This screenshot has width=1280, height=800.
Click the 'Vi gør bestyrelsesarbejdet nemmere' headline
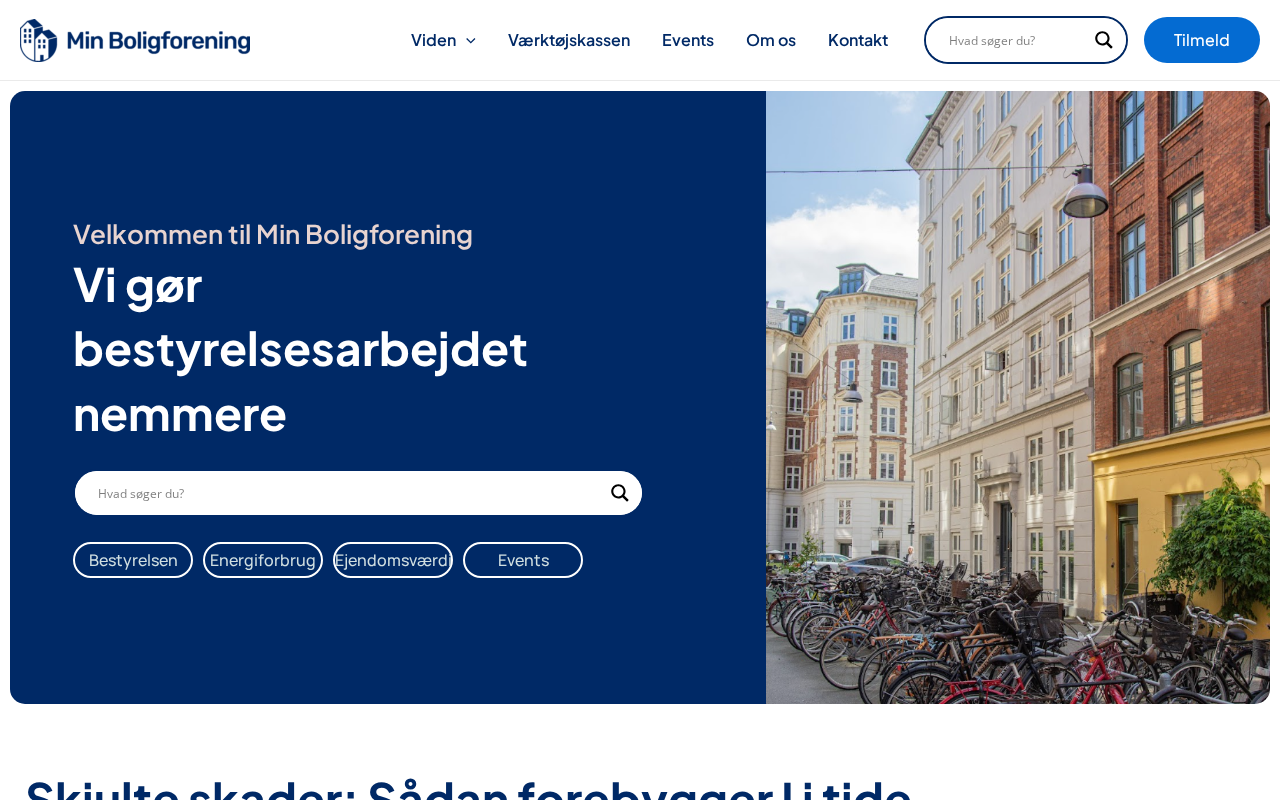(300, 349)
